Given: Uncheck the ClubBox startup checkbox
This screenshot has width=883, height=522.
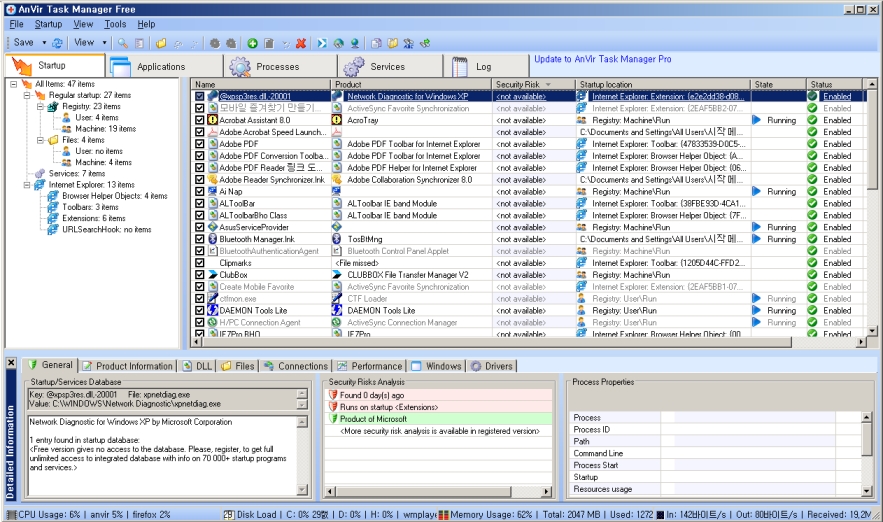Looking at the screenshot, I should coord(199,275).
